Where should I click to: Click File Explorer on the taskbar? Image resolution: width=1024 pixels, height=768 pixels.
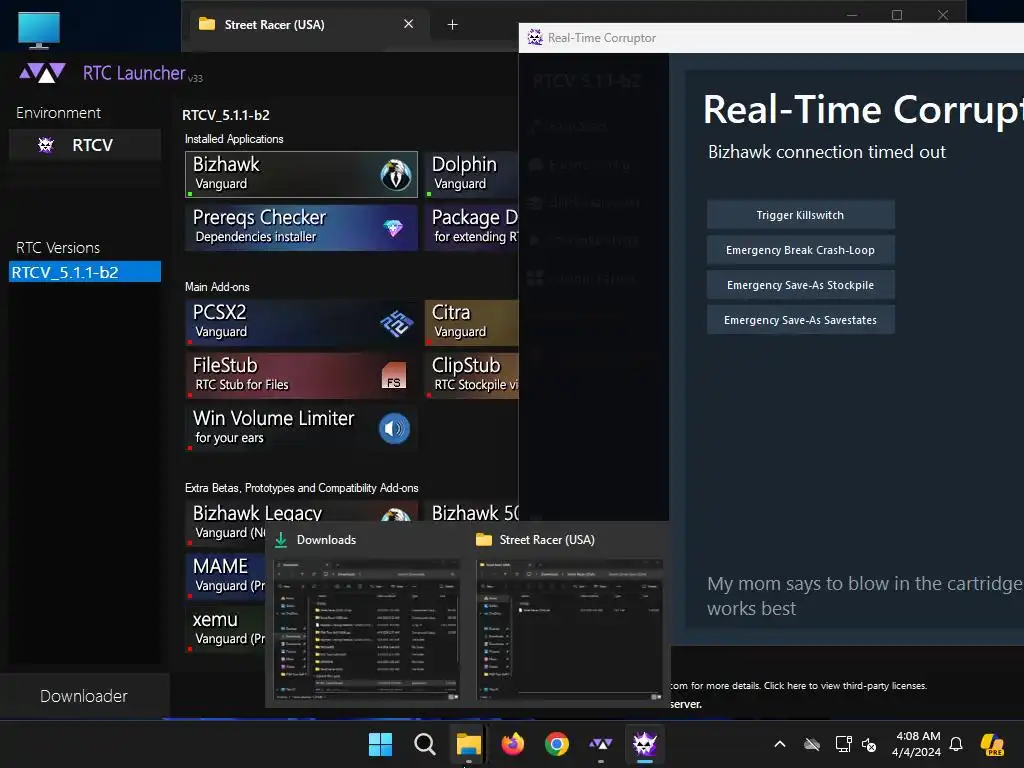[468, 744]
